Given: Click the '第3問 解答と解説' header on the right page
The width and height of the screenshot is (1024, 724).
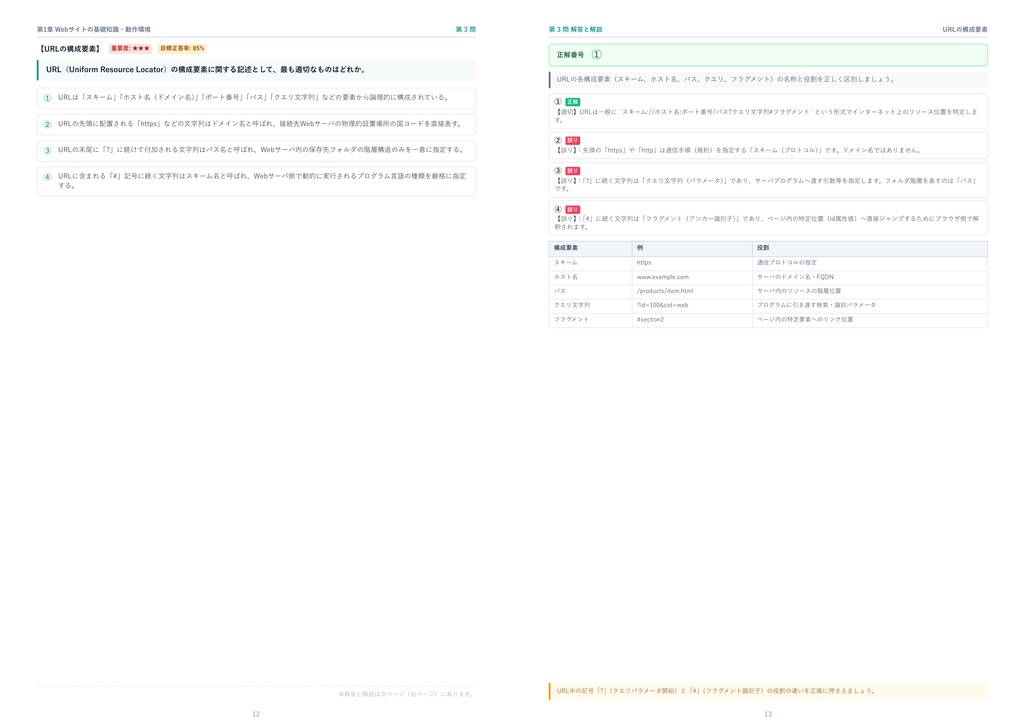Looking at the screenshot, I should click(575, 29).
